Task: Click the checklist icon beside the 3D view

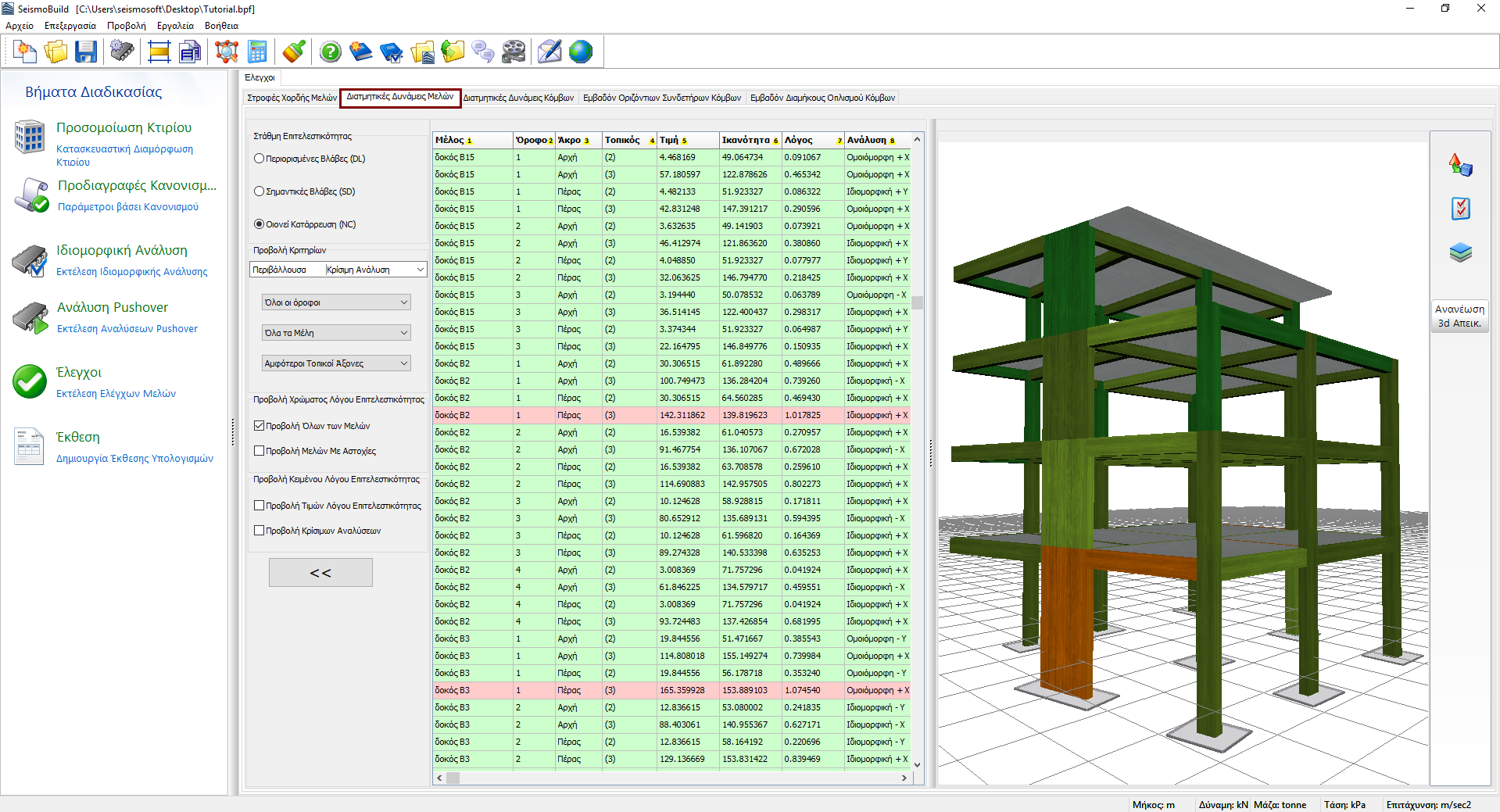Action: (x=1460, y=209)
